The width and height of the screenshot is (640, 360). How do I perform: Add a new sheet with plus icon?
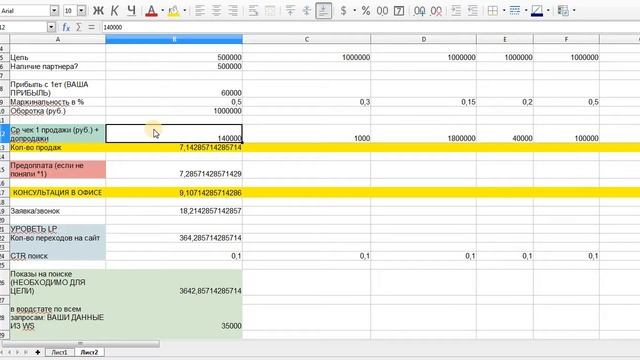(x=38, y=352)
